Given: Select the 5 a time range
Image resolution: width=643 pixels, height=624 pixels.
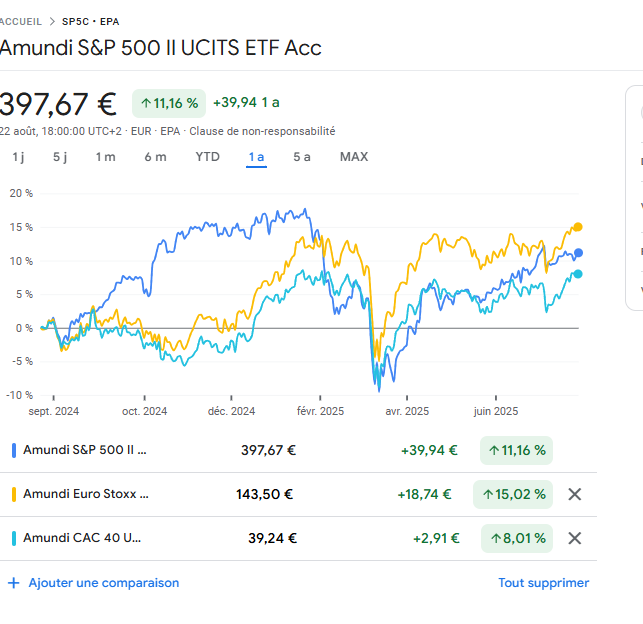Looking at the screenshot, I should 302,157.
